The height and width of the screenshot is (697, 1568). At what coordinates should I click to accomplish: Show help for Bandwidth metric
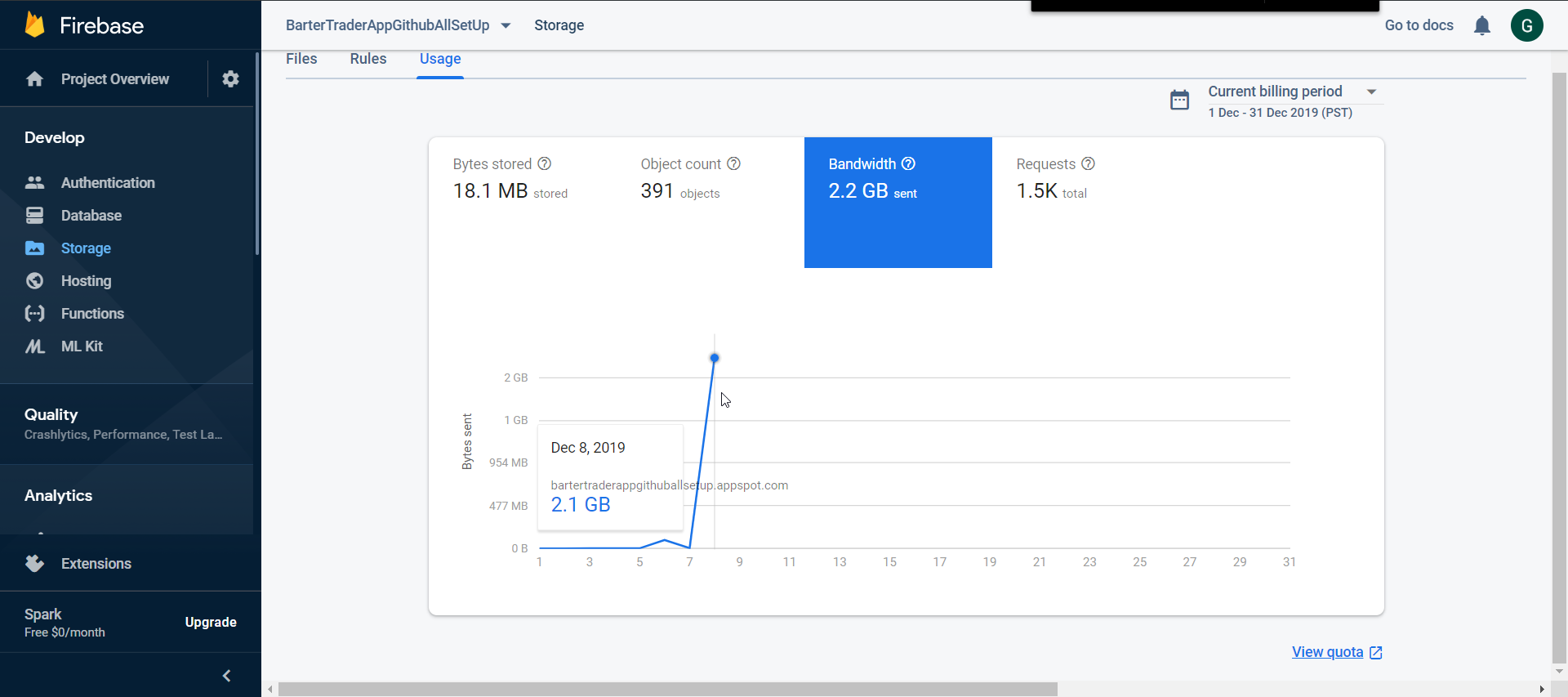click(908, 163)
